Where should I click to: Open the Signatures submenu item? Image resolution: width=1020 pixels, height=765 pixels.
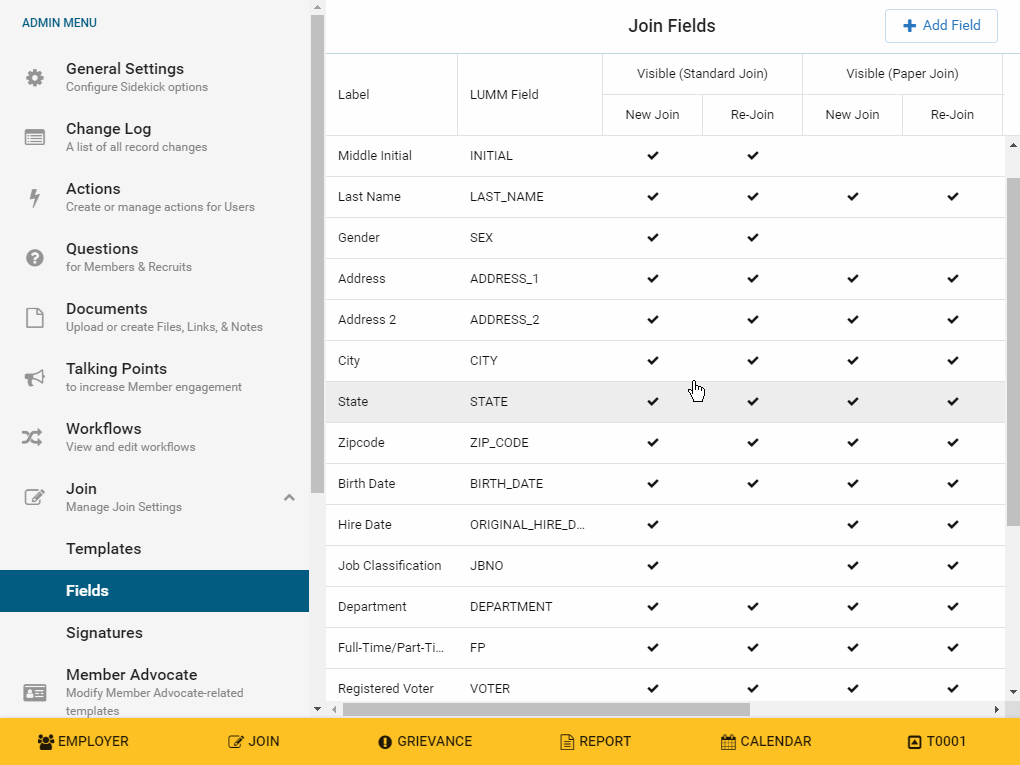[104, 633]
